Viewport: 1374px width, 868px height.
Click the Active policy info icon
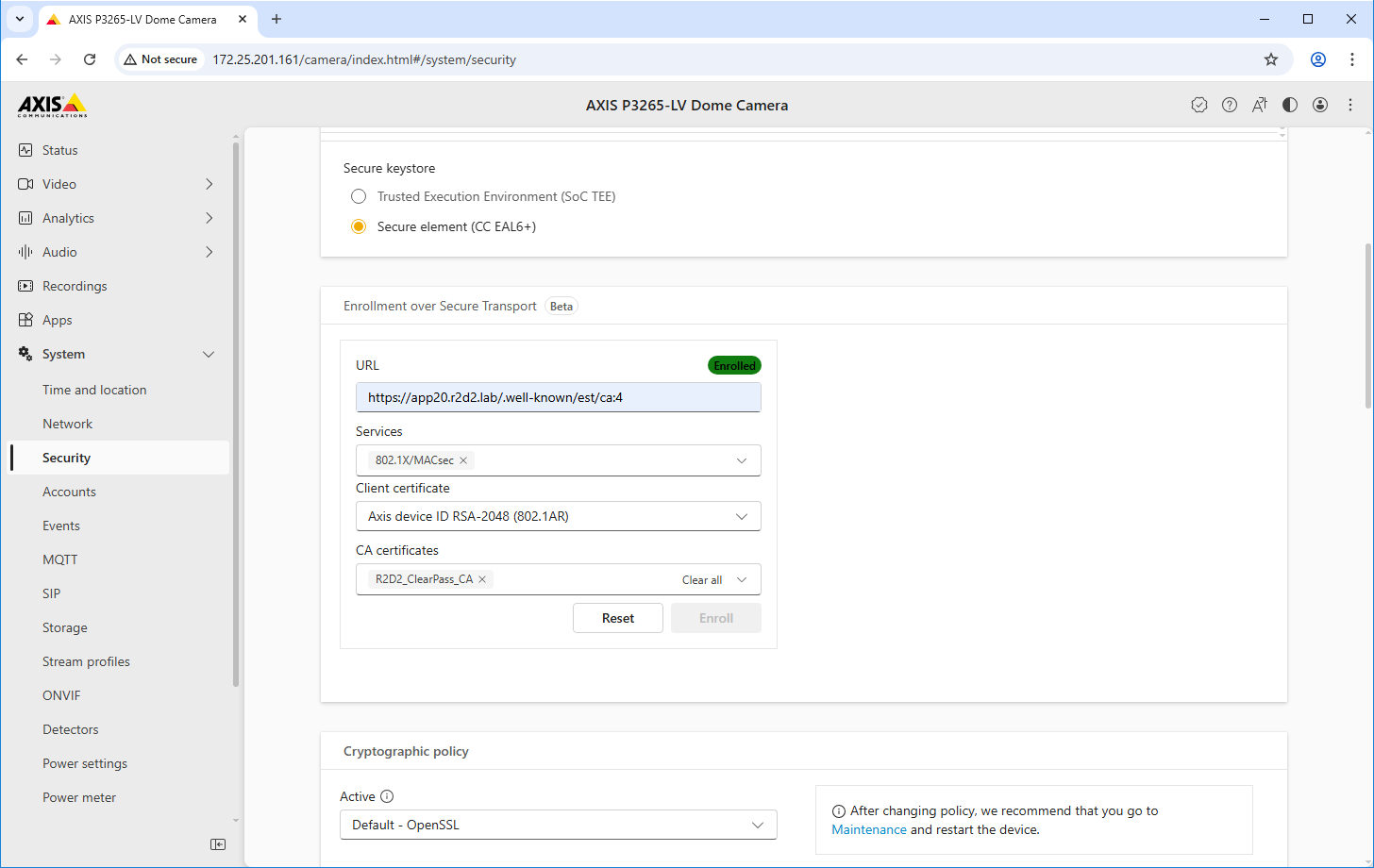pos(387,796)
